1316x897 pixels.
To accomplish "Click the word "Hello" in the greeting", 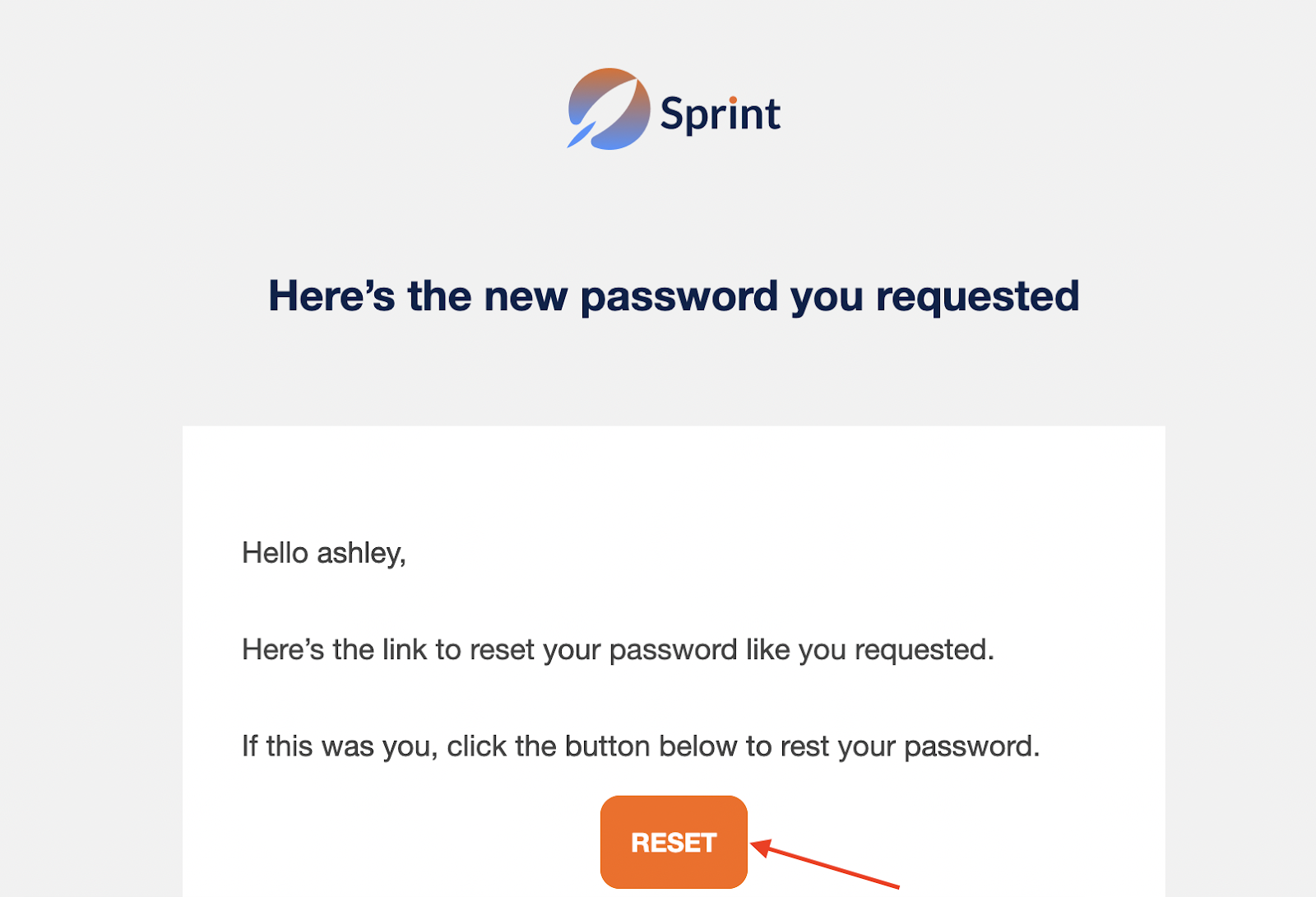I will 275,553.
